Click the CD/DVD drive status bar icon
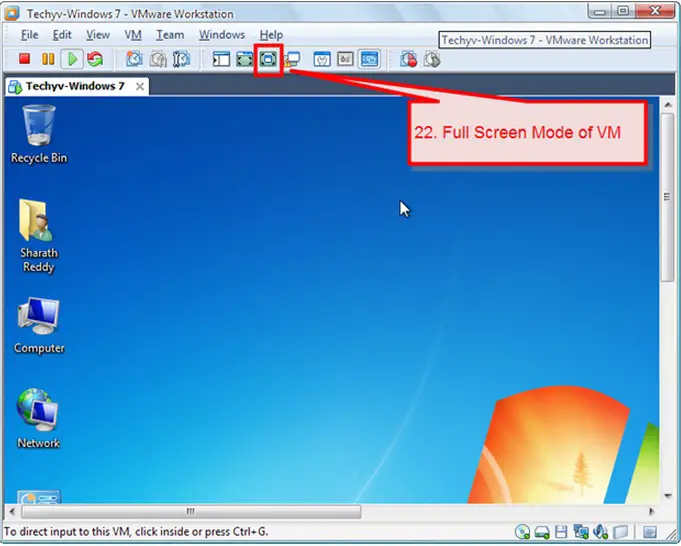The height and width of the screenshot is (546, 681). pos(522,532)
